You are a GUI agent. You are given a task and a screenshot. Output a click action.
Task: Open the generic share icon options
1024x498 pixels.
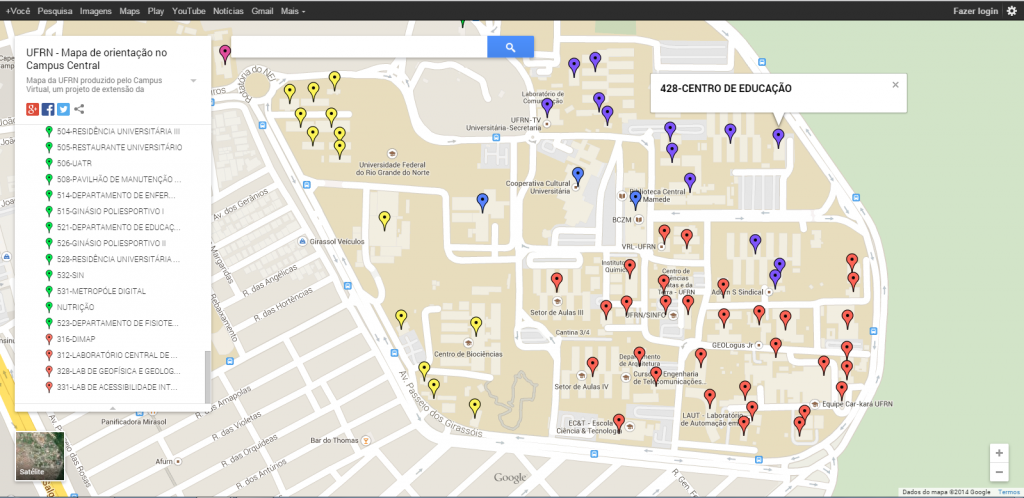click(x=79, y=109)
